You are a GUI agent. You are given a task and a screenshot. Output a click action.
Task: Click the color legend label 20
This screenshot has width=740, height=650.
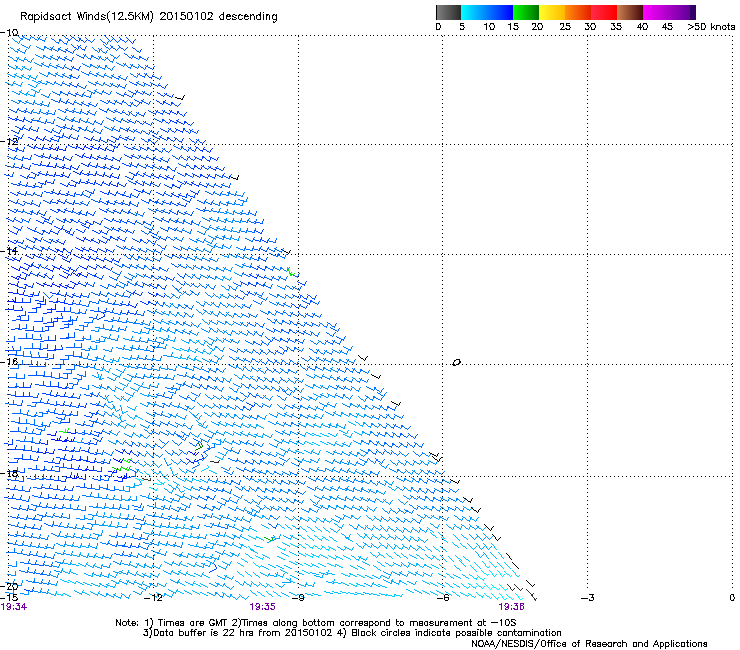coord(537,27)
